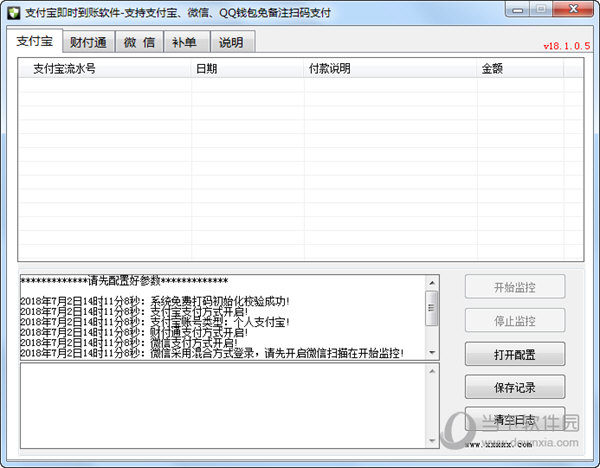Click log panel scroll down arrow
600x468 pixels.
pyautogui.click(x=432, y=352)
